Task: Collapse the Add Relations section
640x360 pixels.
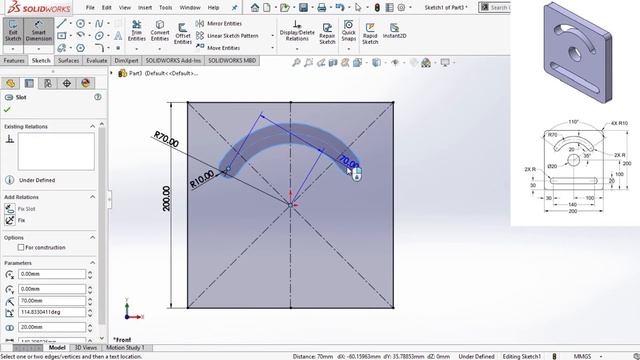Action: (x=92, y=197)
